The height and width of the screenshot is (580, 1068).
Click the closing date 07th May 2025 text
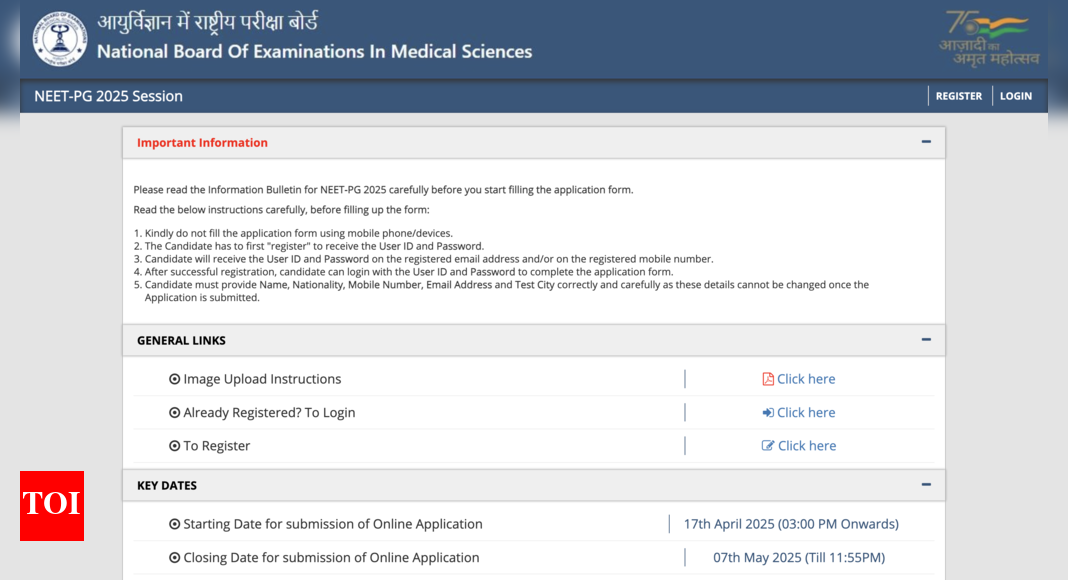(x=798, y=558)
